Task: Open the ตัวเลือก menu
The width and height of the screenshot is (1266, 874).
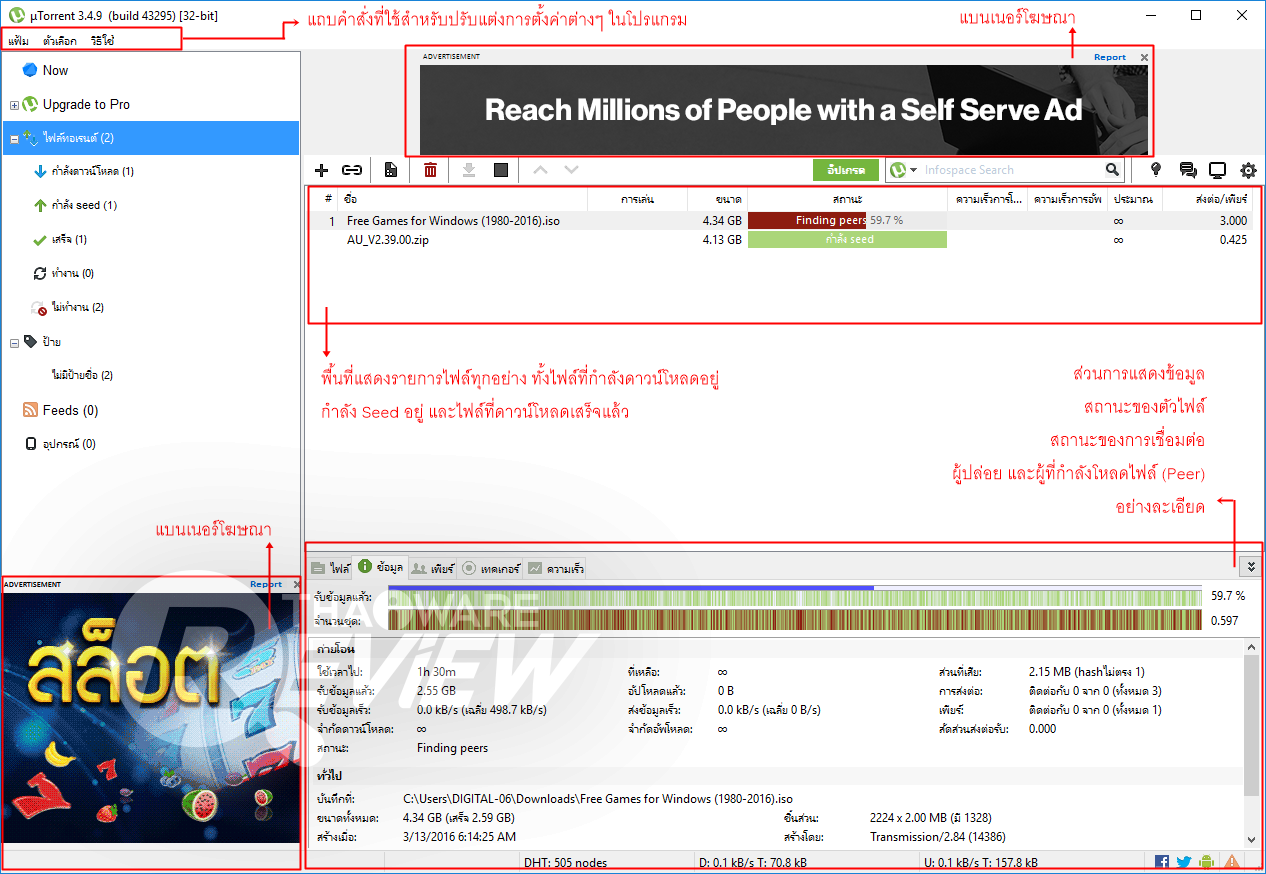Action: [60, 41]
